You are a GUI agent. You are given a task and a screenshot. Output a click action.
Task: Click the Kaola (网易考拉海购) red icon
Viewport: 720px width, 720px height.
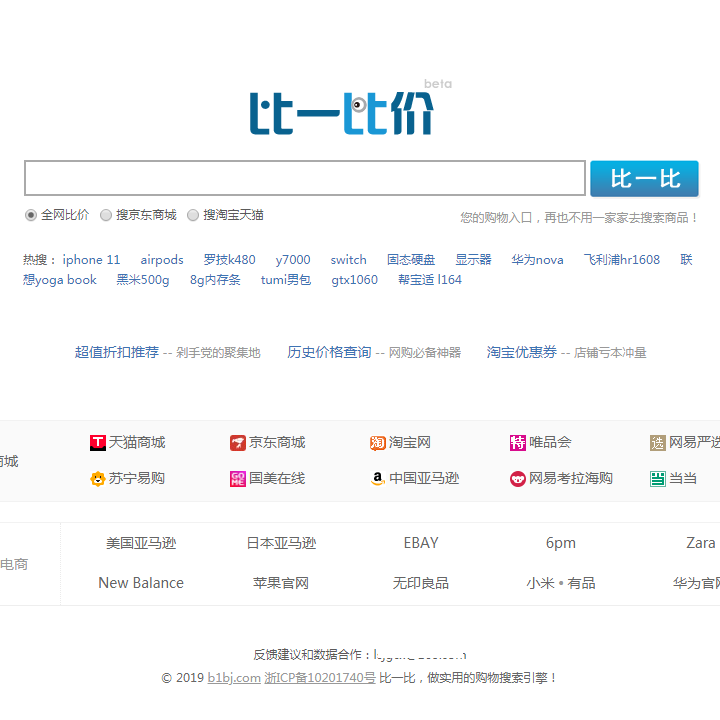518,479
